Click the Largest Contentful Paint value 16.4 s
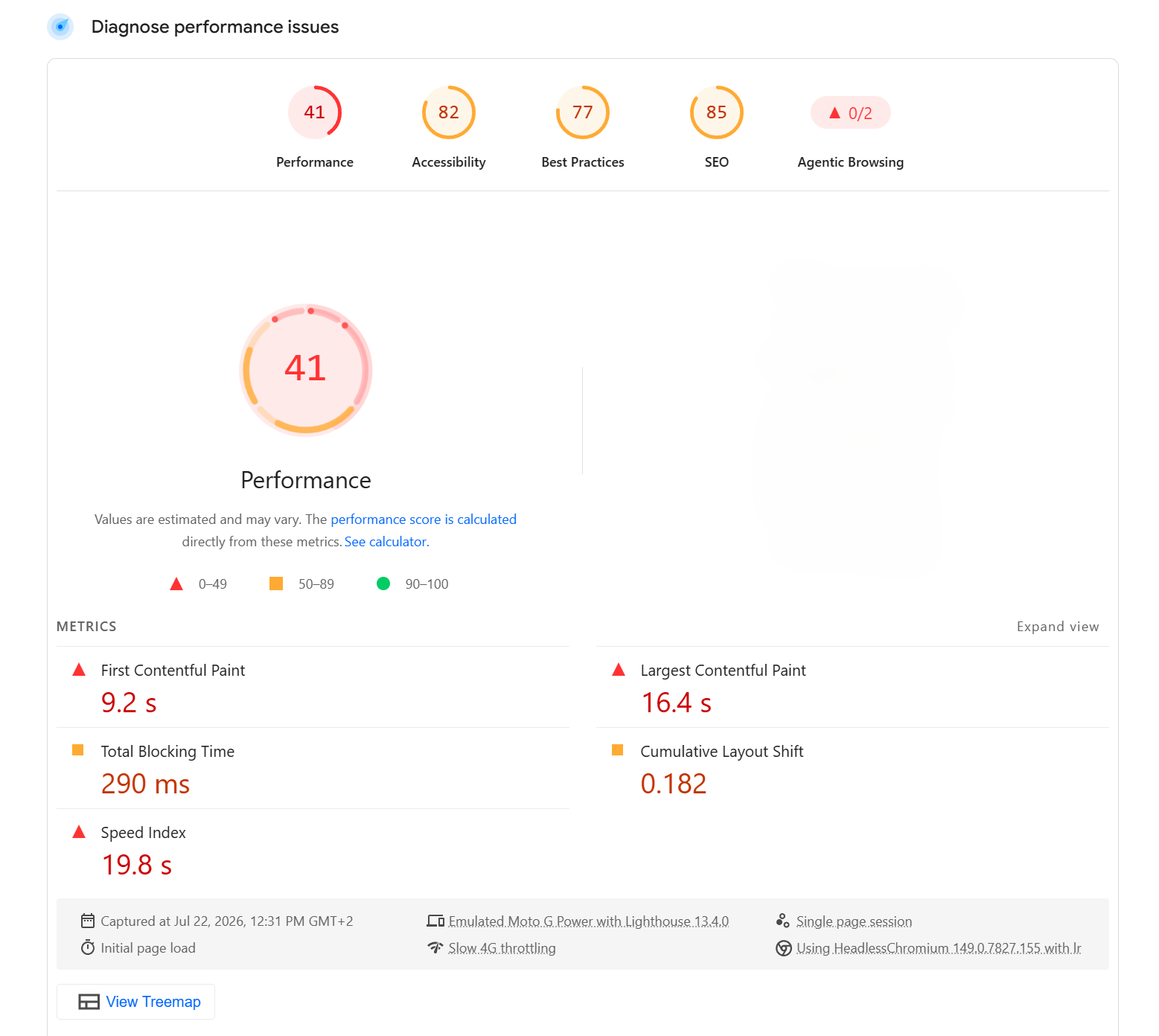 (x=677, y=703)
